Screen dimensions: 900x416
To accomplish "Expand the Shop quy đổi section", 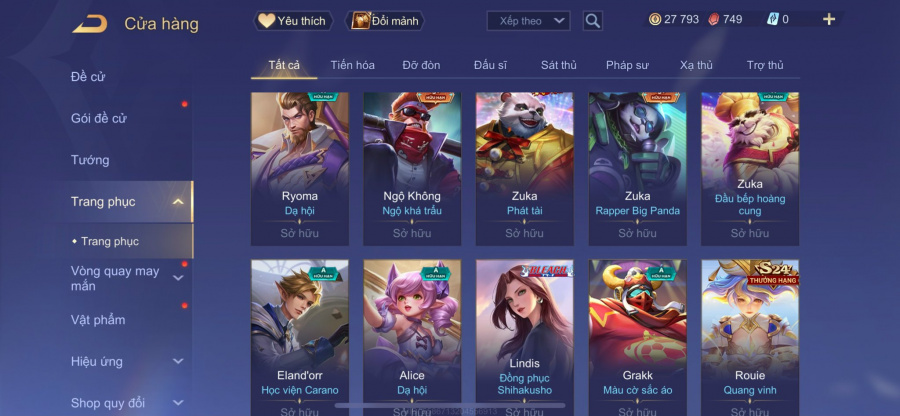I will (x=179, y=403).
